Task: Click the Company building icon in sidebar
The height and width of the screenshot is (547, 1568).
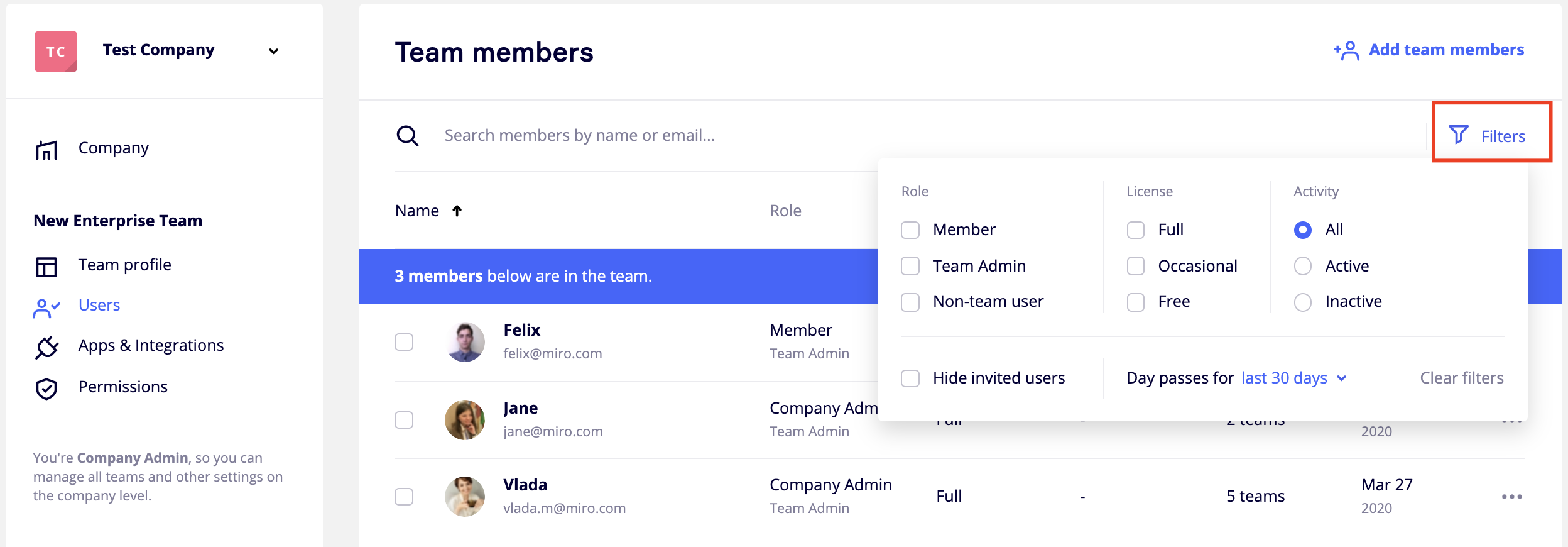Action: pyautogui.click(x=46, y=150)
